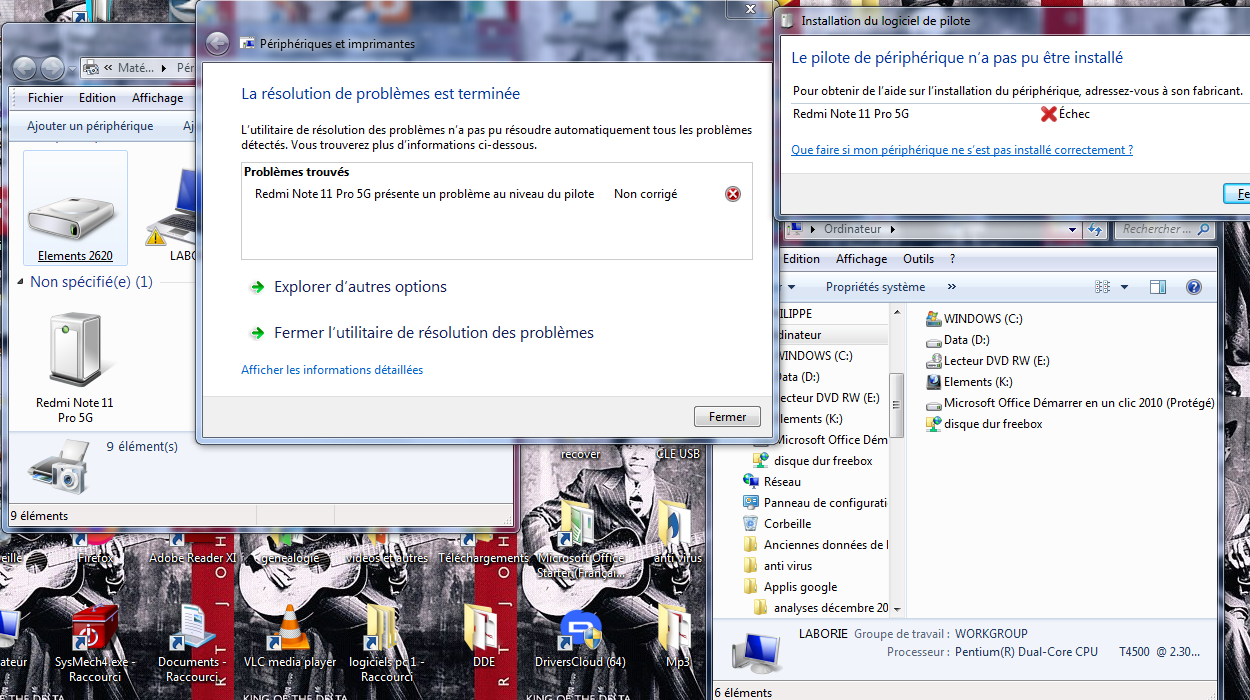Collapse the Non spécifié(e) group
The image size is (1250, 700).
coord(21,282)
